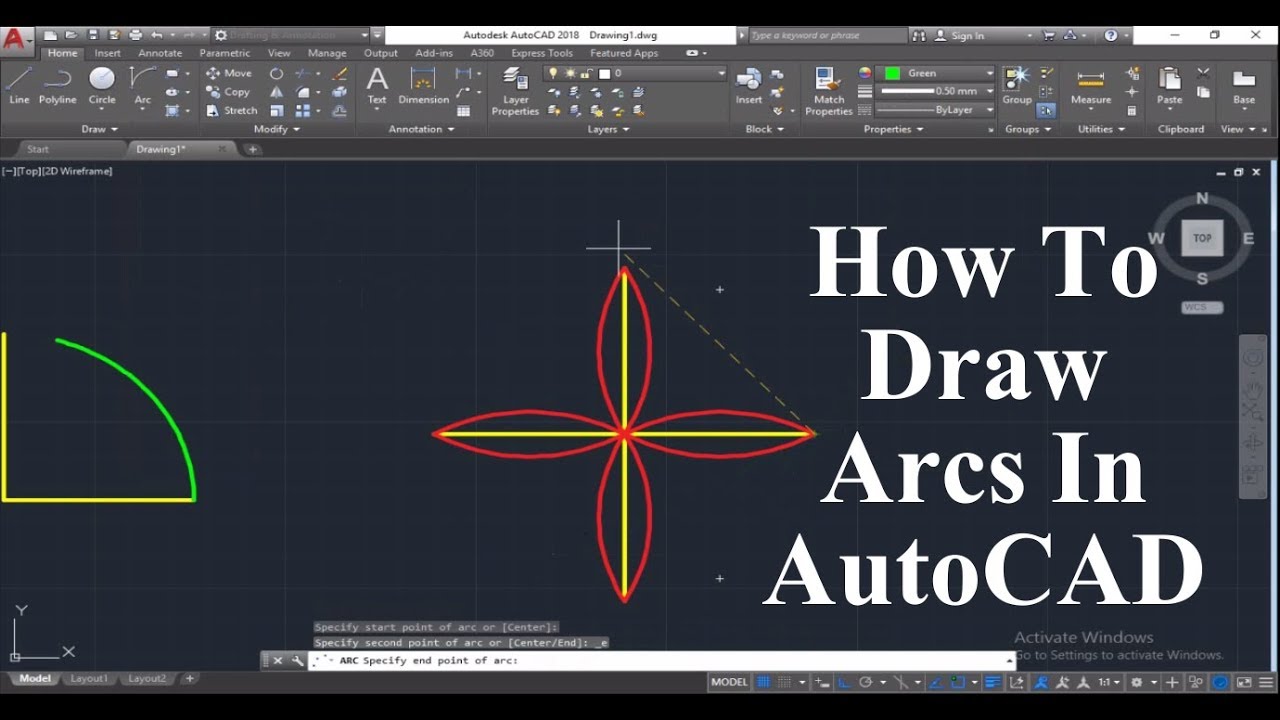Open the 1:1 annotation scale dropdown
The height and width of the screenshot is (720, 1280).
click(1109, 682)
